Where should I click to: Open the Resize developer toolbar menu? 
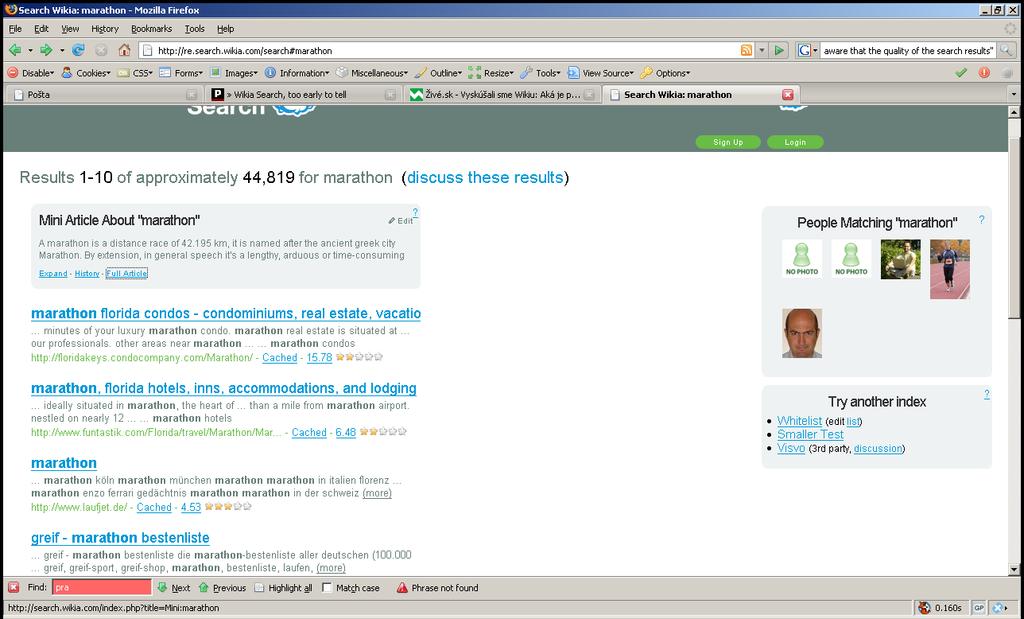pos(491,73)
